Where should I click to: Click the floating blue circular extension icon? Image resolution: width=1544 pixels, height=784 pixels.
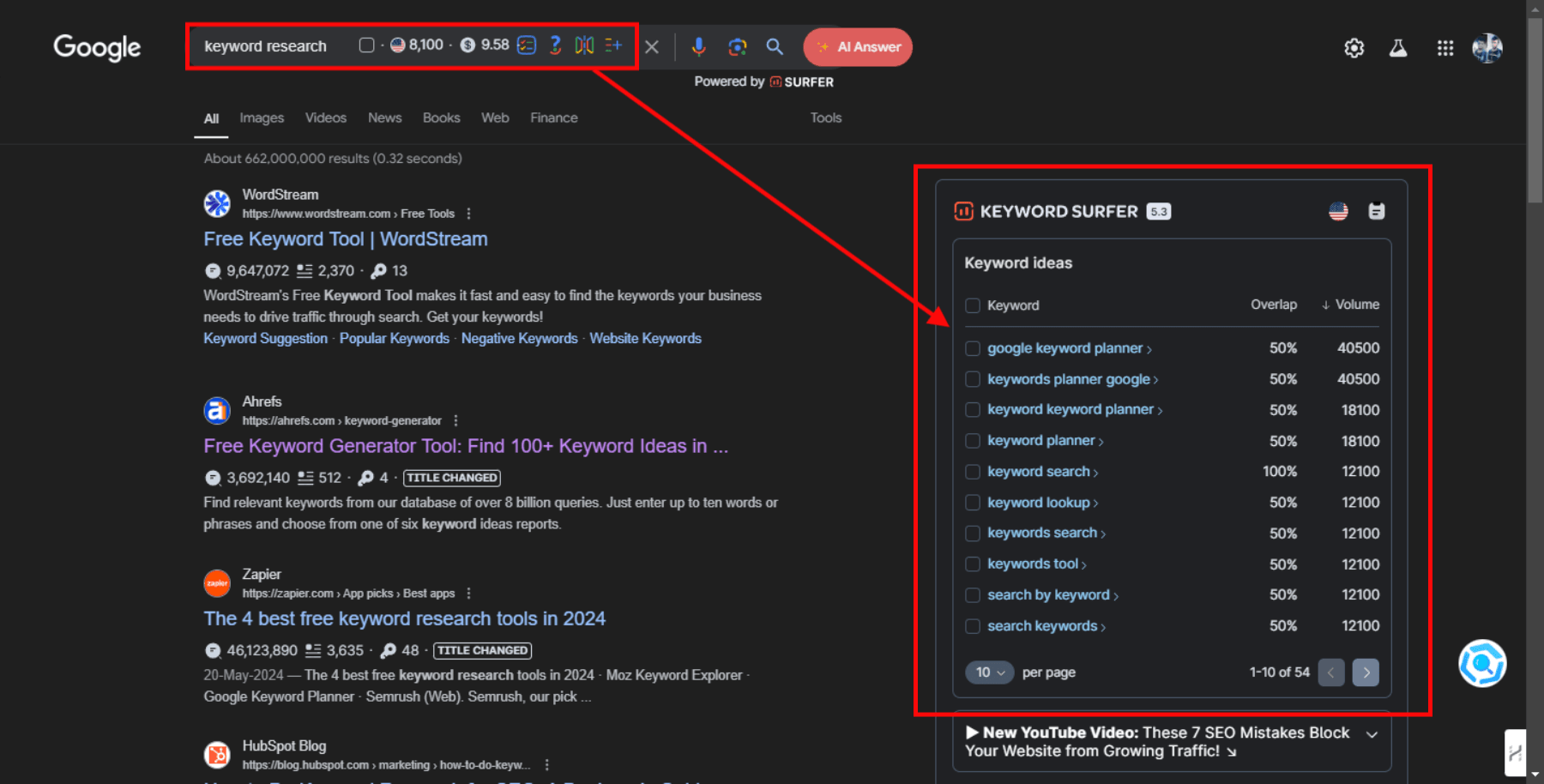(x=1482, y=663)
